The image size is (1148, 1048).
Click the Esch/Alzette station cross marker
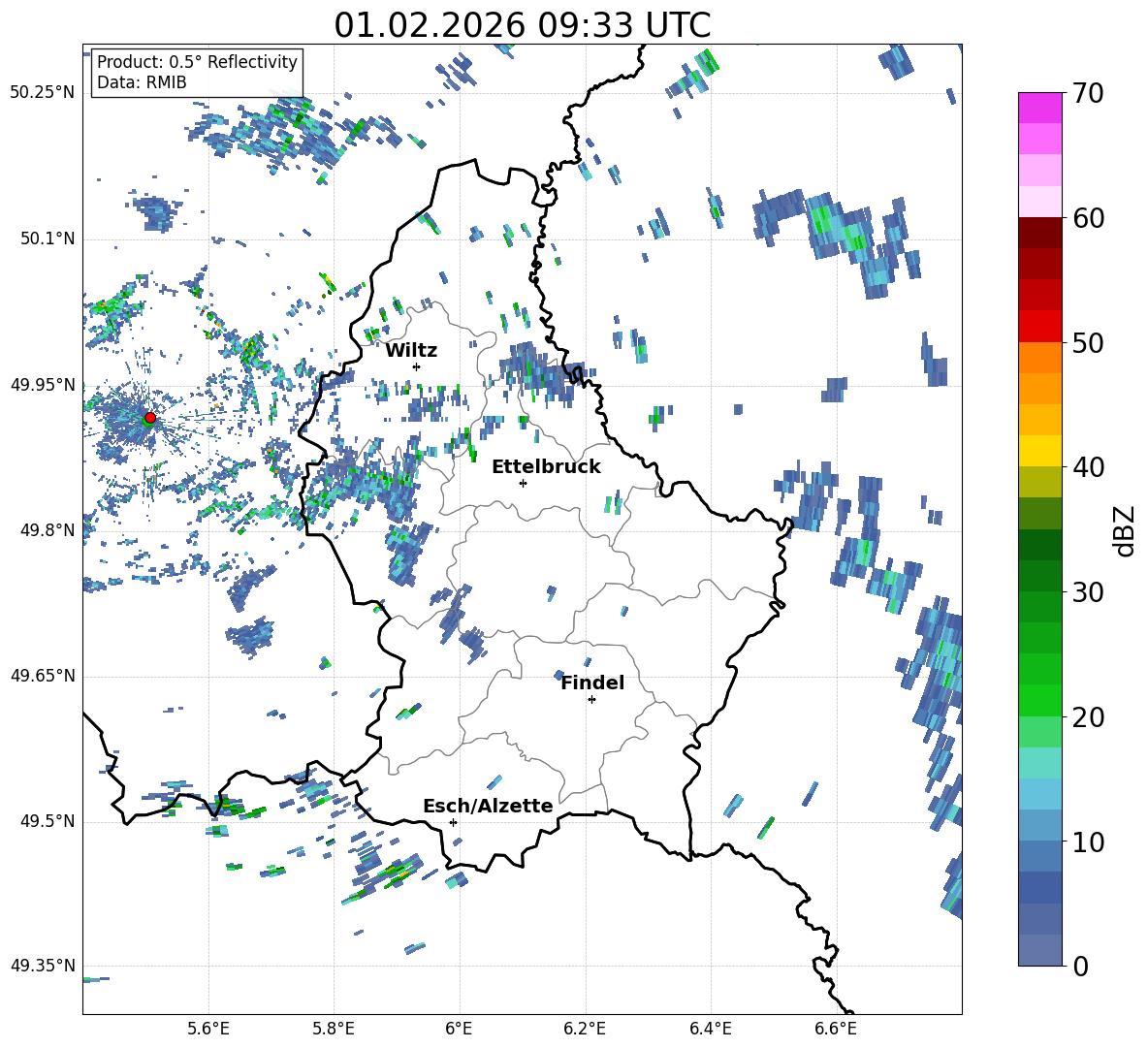[x=453, y=822]
